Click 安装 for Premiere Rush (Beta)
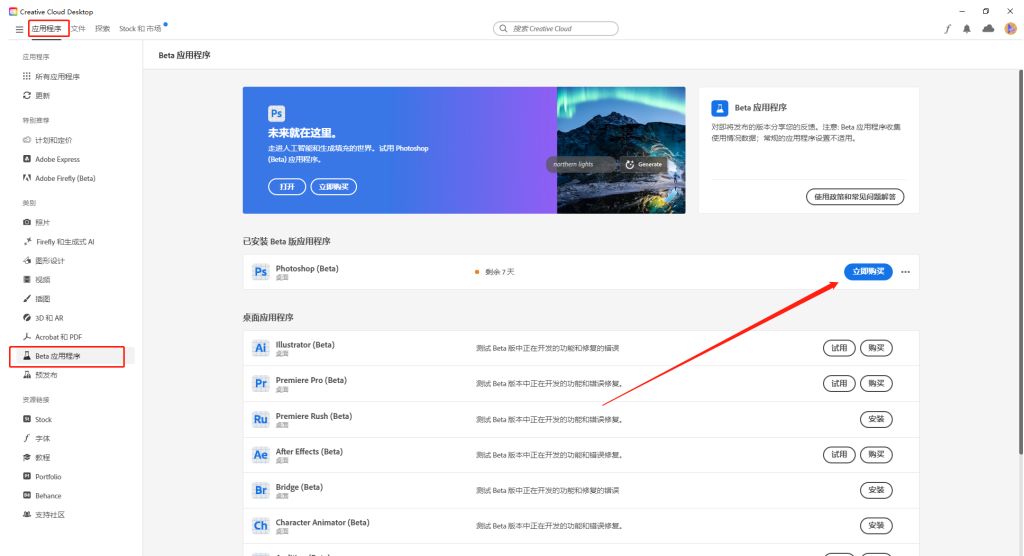The width and height of the screenshot is (1024, 556). point(876,419)
